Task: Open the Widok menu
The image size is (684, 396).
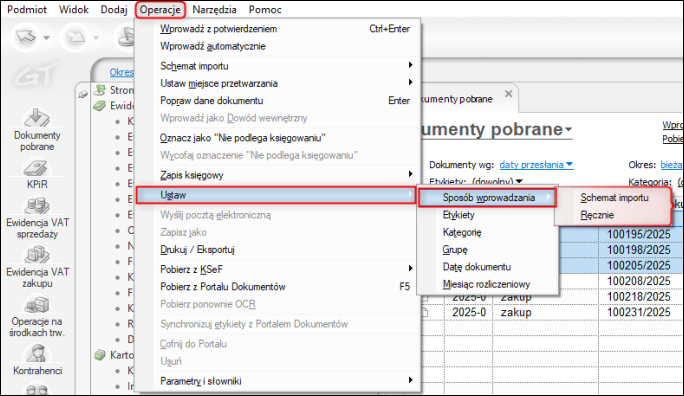Action: [x=74, y=9]
